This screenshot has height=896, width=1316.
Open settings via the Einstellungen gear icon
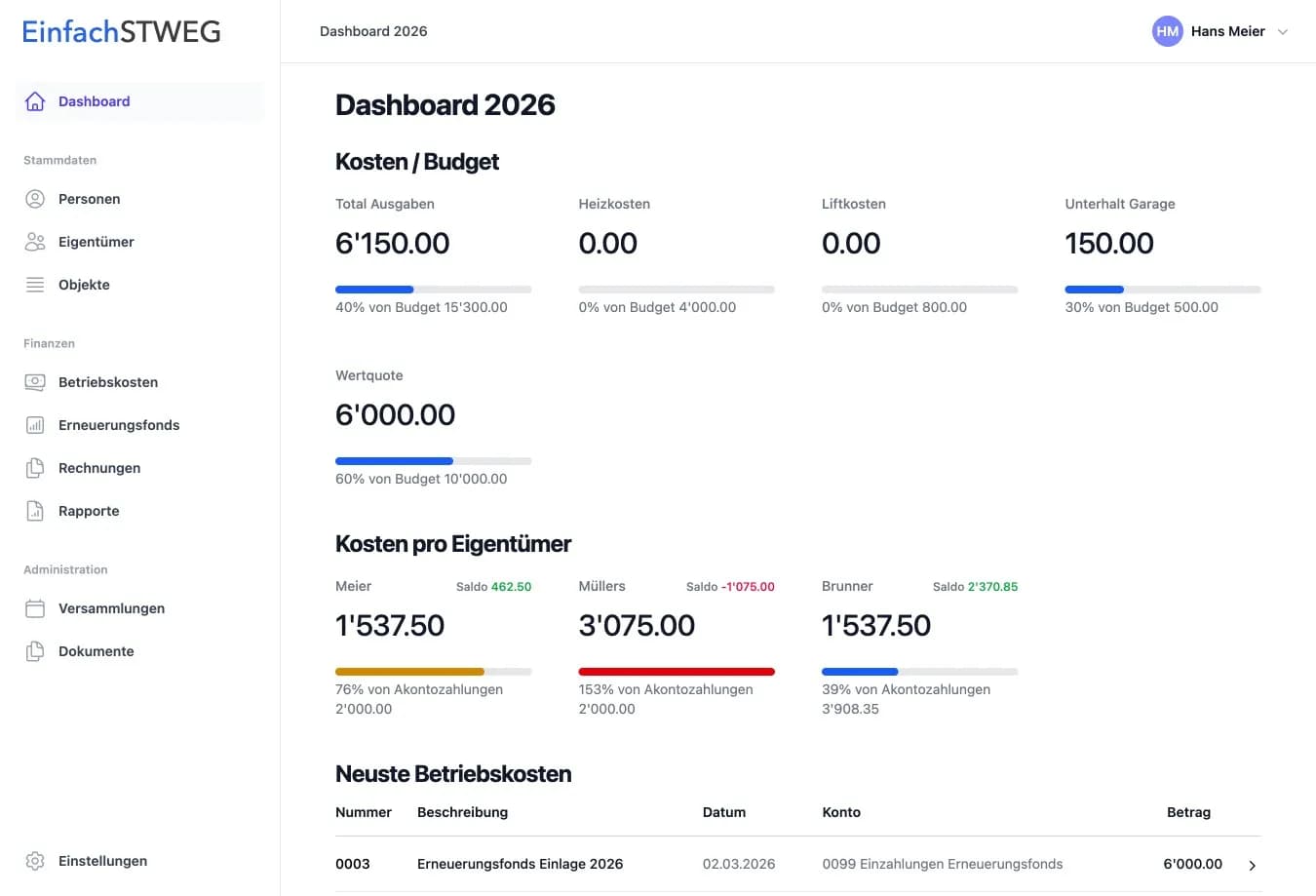pyautogui.click(x=35, y=861)
